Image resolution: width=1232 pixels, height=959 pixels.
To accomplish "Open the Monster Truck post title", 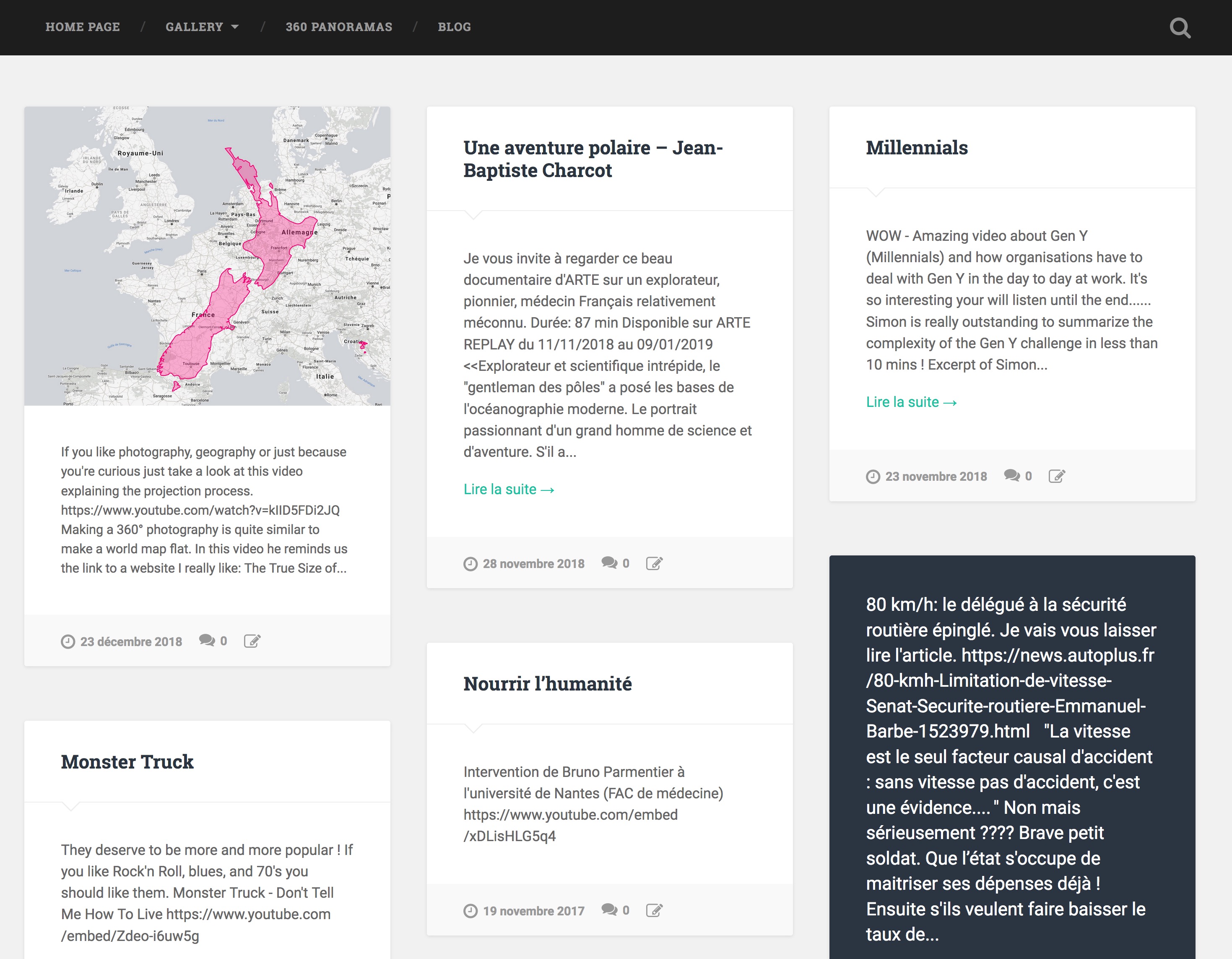I will coord(127,761).
